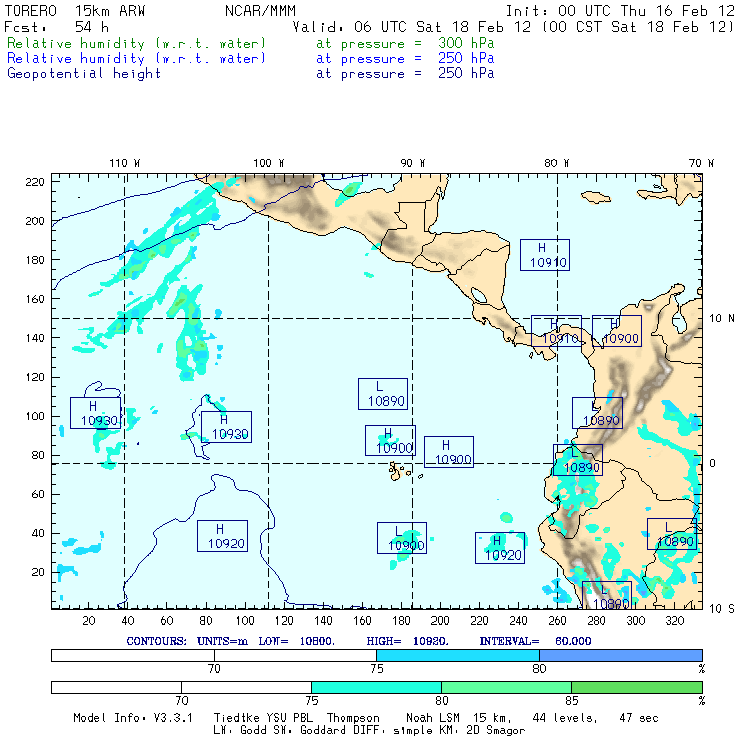Click the "H 10910" box over the Caribbean Sea
The image size is (740, 740).
(x=545, y=255)
